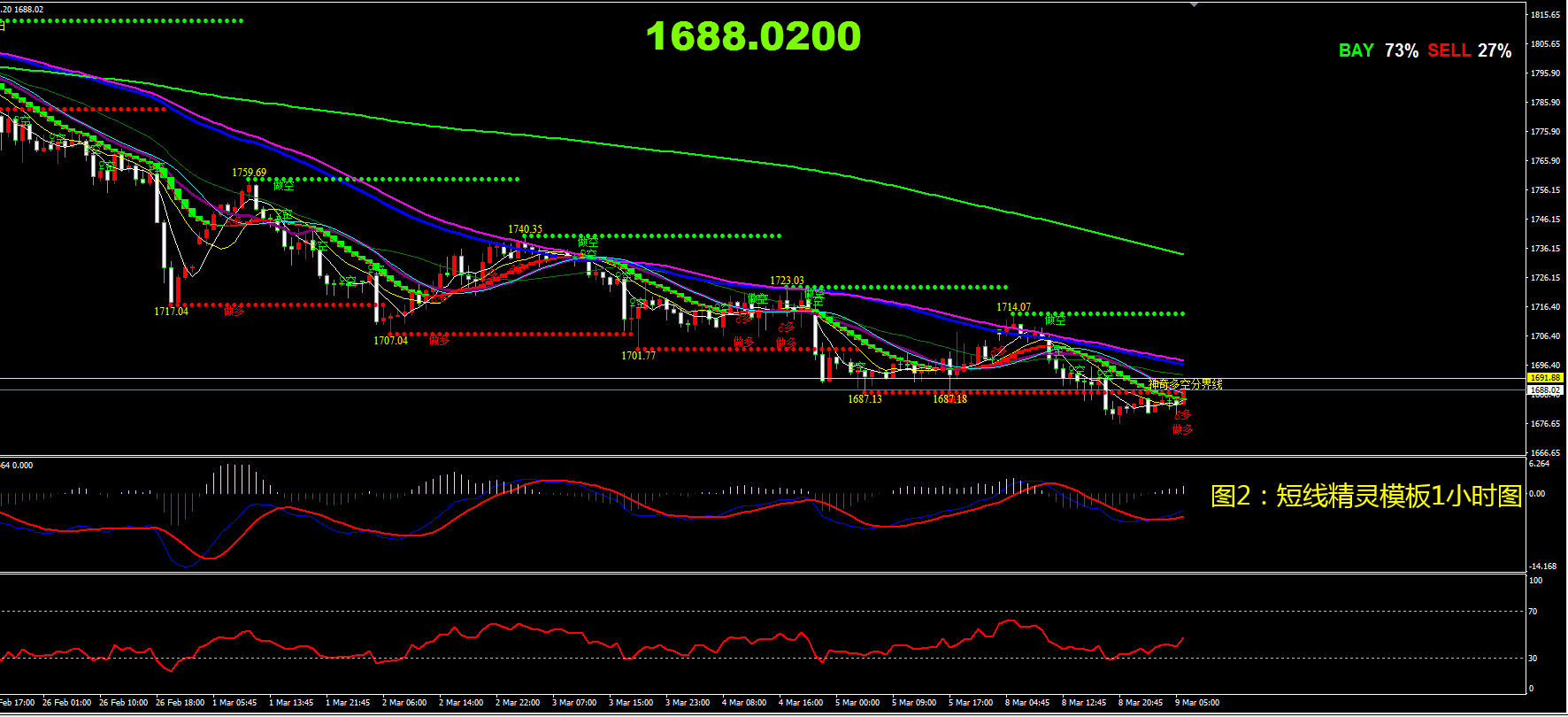The width and height of the screenshot is (1568, 717).
Task: Click the red SELL label
Action: 1449,50
